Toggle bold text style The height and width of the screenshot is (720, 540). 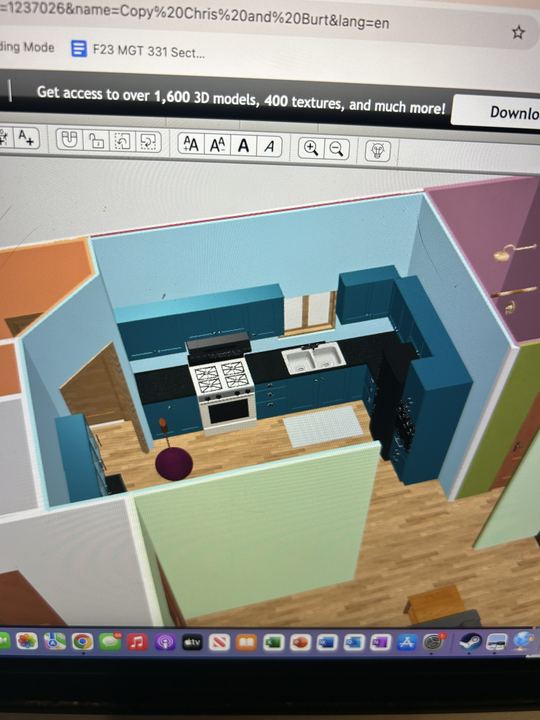pyautogui.click(x=243, y=146)
